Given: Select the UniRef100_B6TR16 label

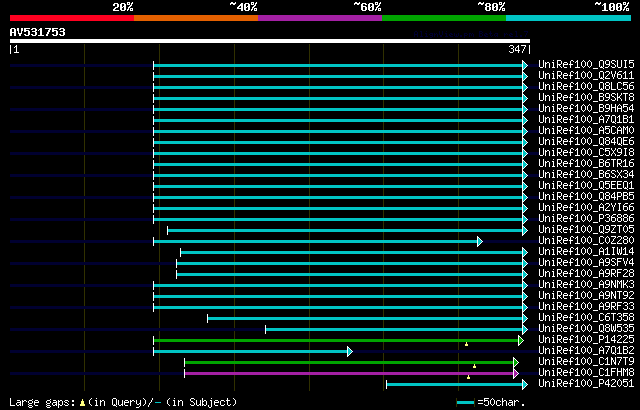Looking at the screenshot, I should 586,164.
